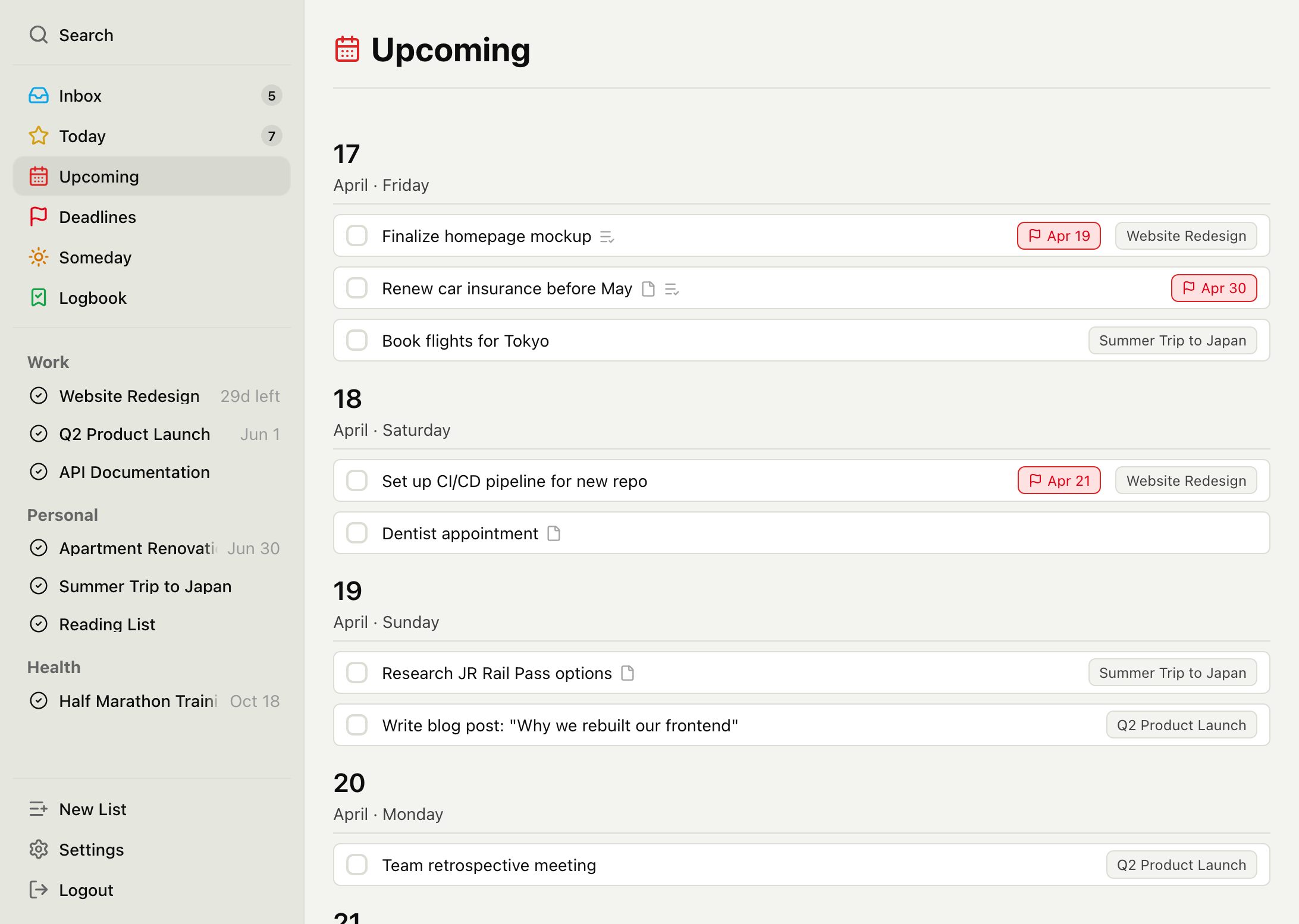Viewport: 1299px width, 924px height.
Task: Click the Search magnifier icon
Action: (39, 35)
